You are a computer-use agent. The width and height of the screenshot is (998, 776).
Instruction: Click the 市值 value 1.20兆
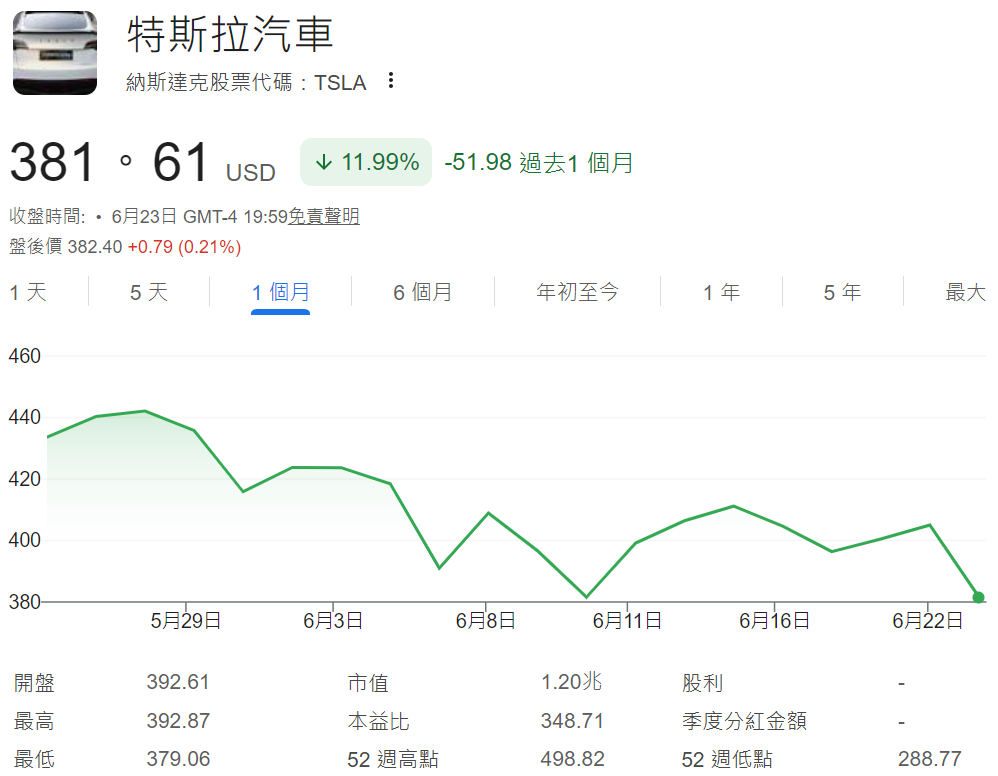572,682
